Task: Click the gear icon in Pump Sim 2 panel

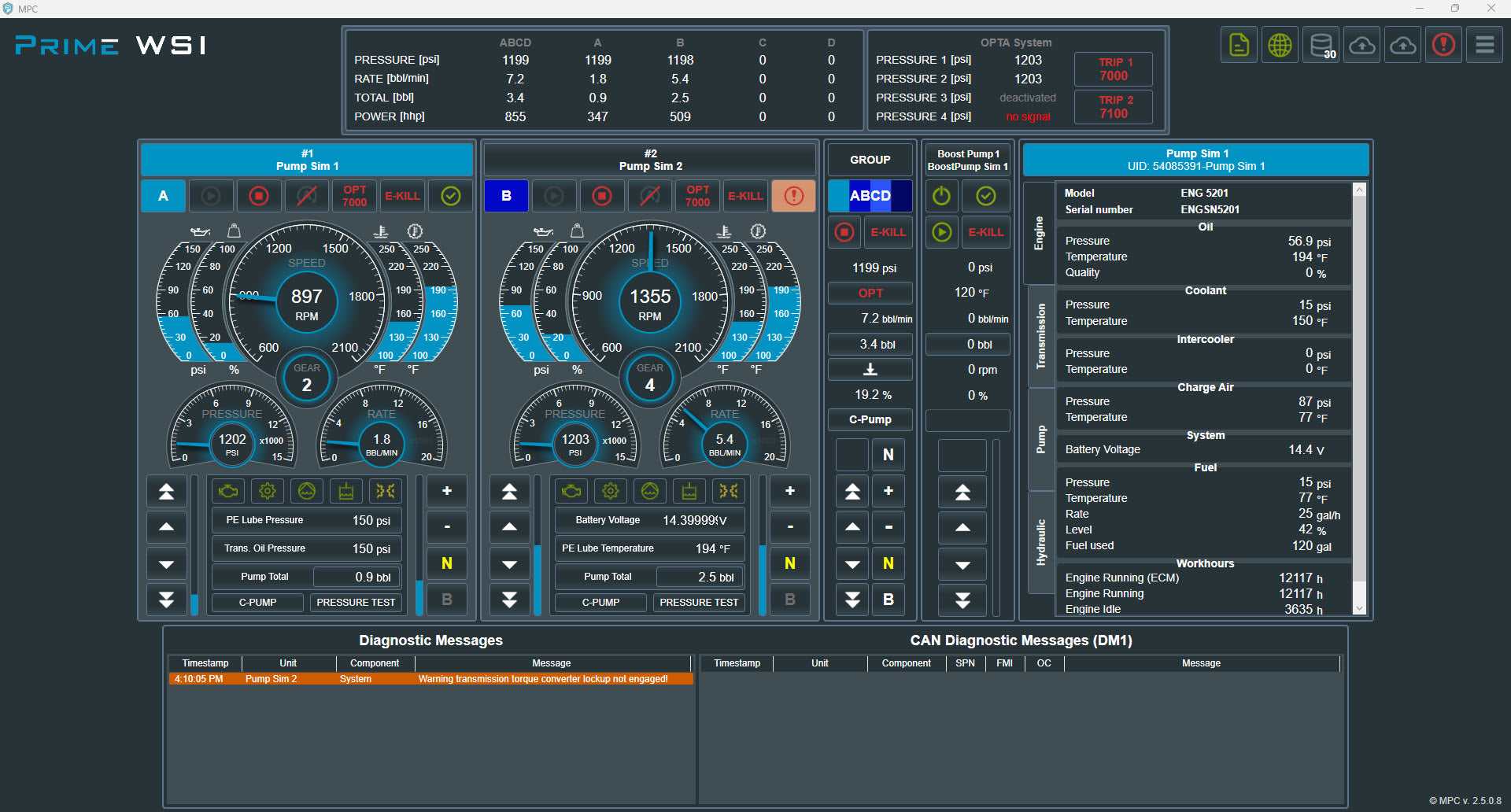Action: [611, 491]
